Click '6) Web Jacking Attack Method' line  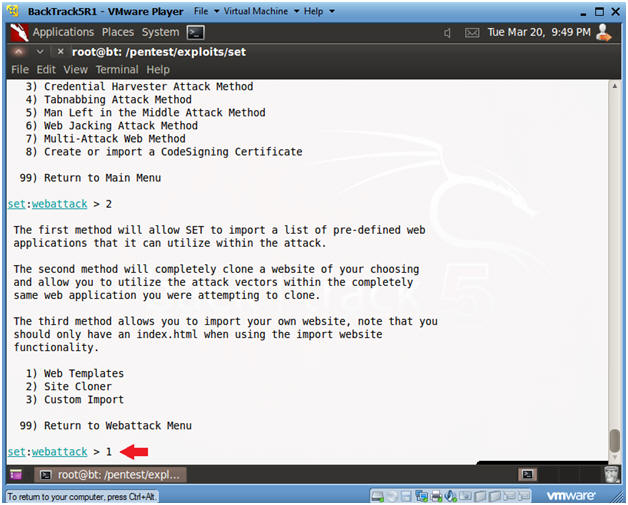[x=112, y=125]
